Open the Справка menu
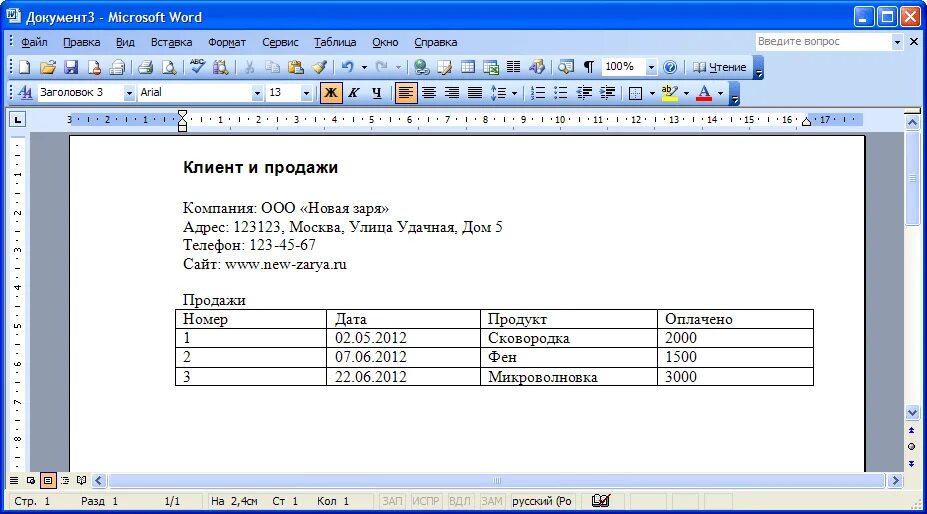This screenshot has height=514, width=927. [x=436, y=42]
